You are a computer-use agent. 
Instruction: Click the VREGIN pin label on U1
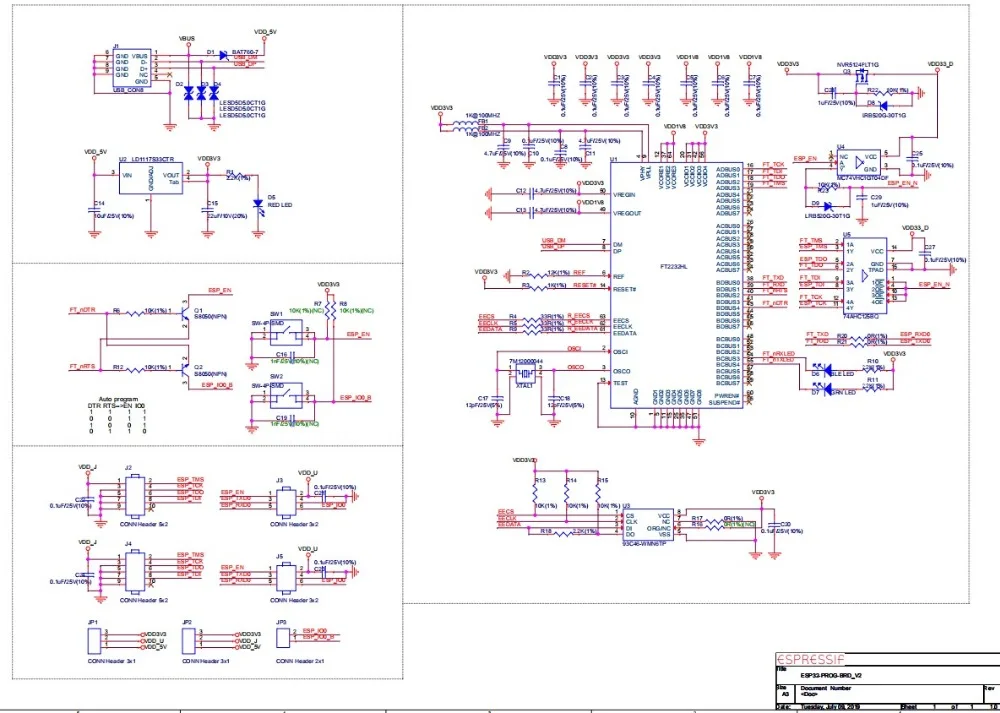tap(624, 195)
